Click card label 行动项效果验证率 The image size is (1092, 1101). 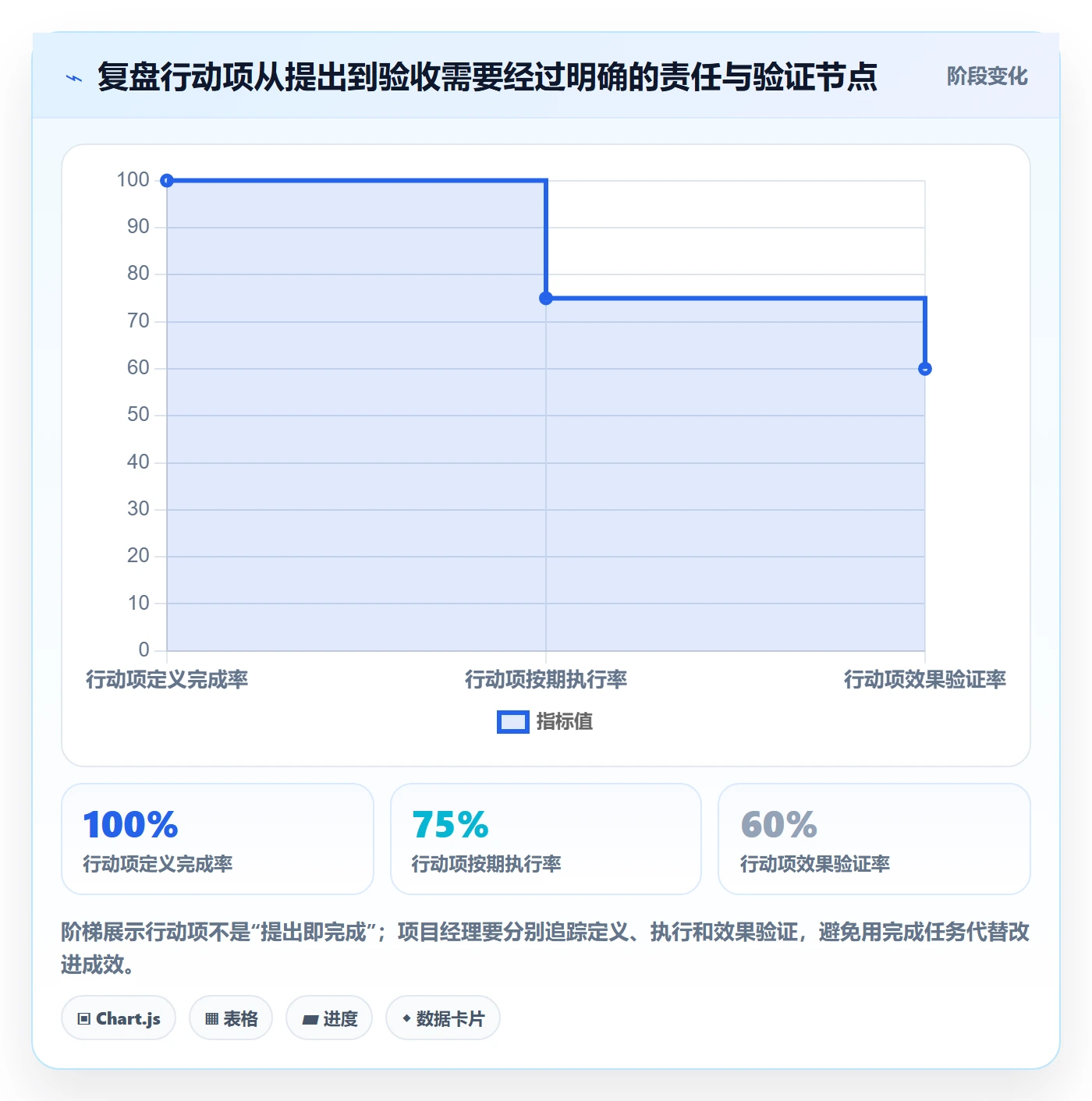(x=815, y=864)
